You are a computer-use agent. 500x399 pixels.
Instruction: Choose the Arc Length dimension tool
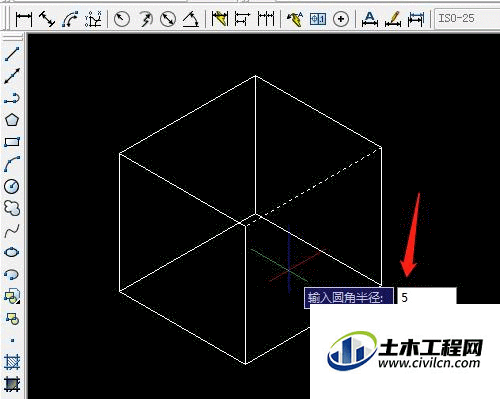pyautogui.click(x=70, y=19)
